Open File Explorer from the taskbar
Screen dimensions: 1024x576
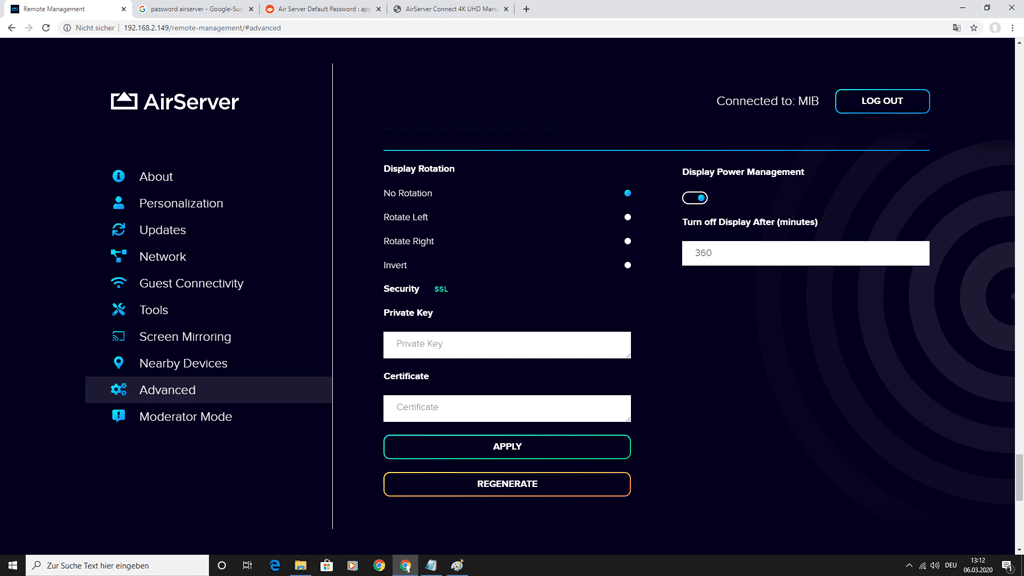(x=300, y=565)
